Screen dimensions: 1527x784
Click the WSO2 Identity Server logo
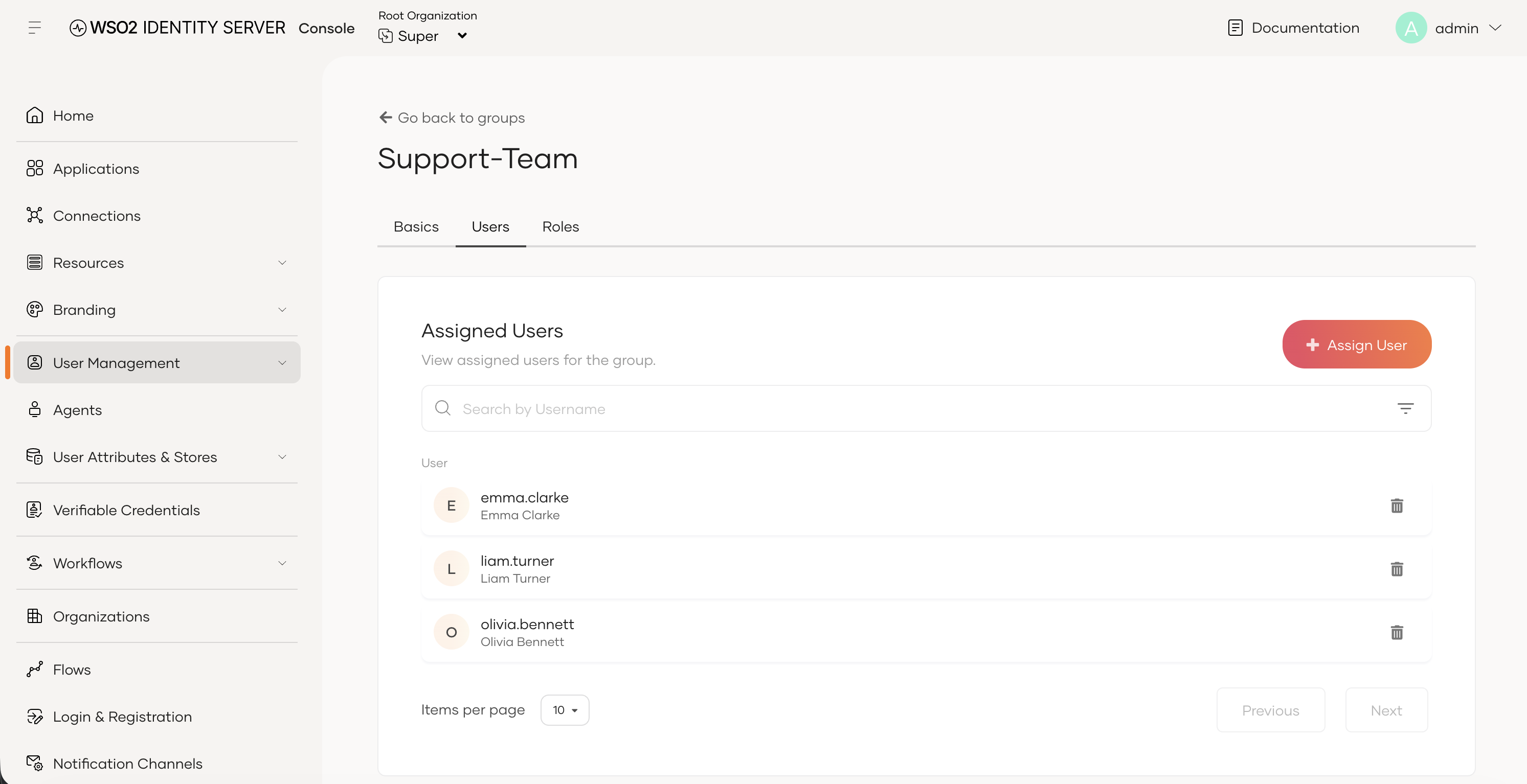pyautogui.click(x=177, y=28)
